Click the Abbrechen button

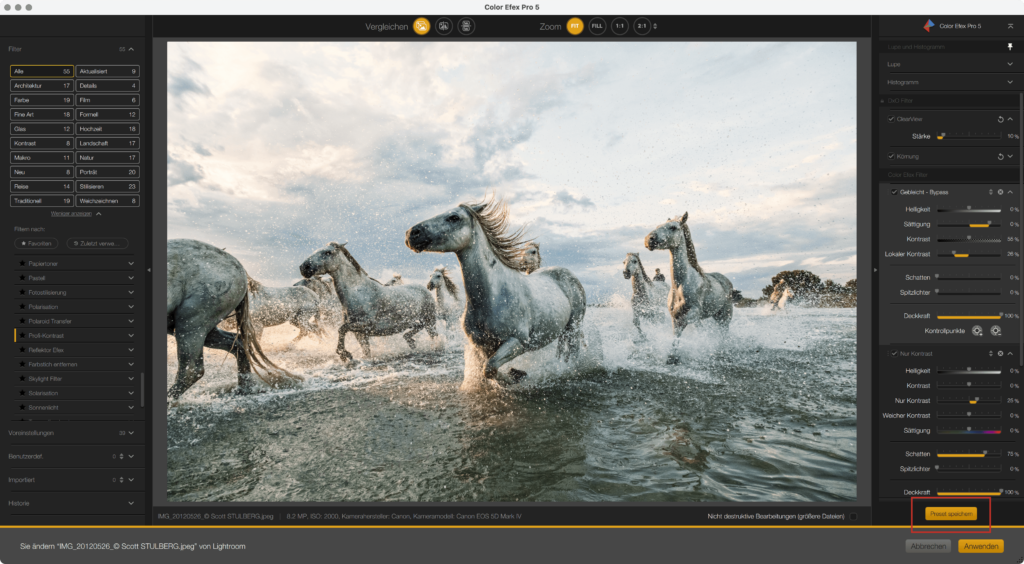pyautogui.click(x=928, y=546)
